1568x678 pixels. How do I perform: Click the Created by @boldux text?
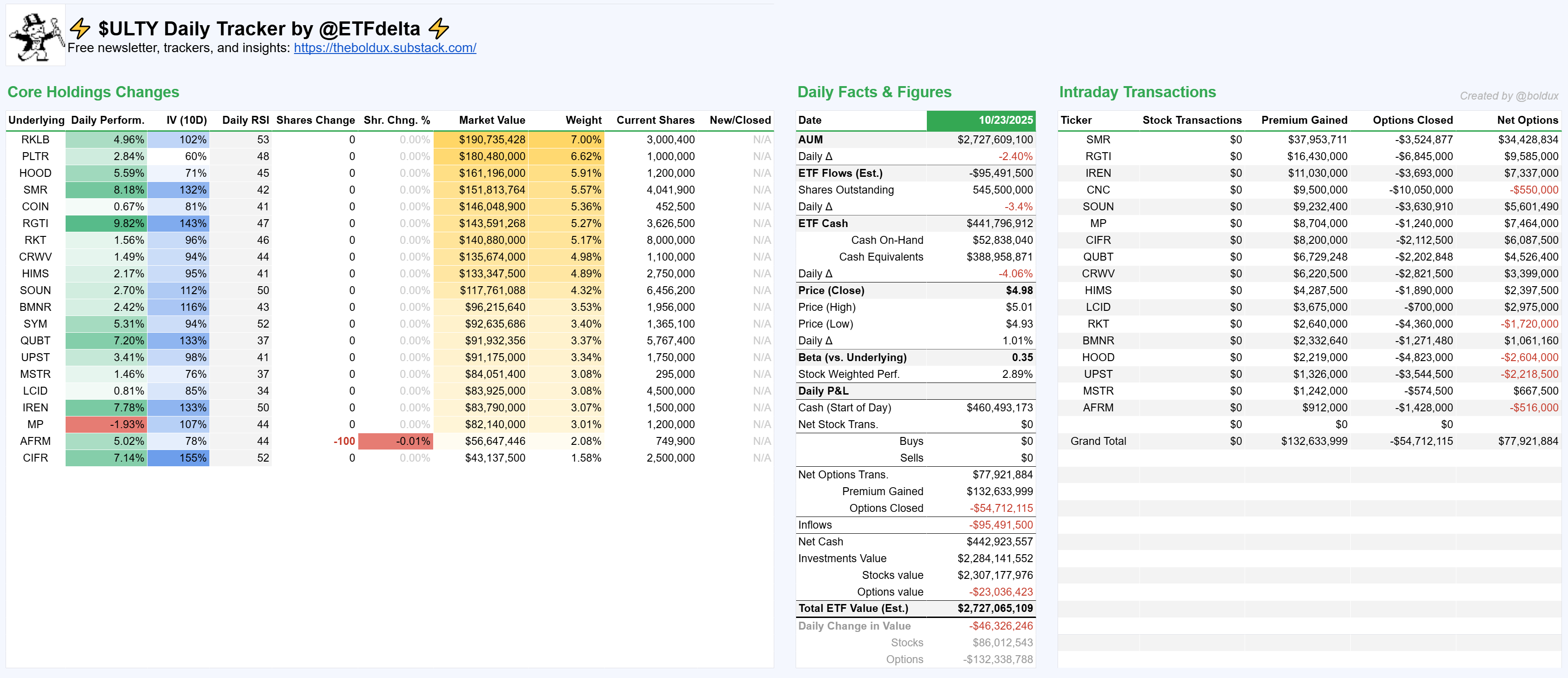[1508, 96]
